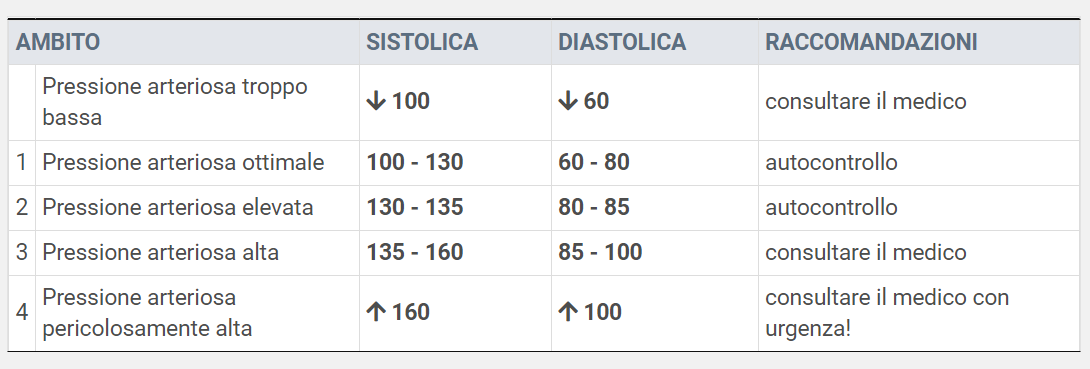Viewport: 1090px width, 369px height.
Task: Click the diastolic value 80 - 85
Action: point(594,207)
